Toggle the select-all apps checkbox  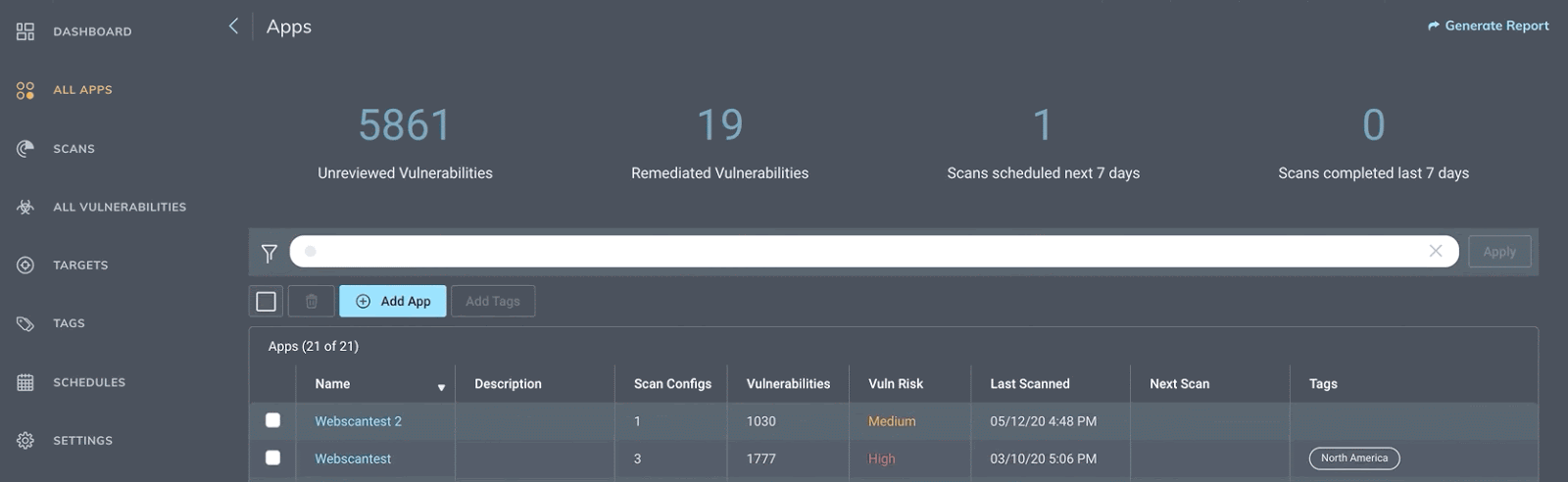(266, 302)
